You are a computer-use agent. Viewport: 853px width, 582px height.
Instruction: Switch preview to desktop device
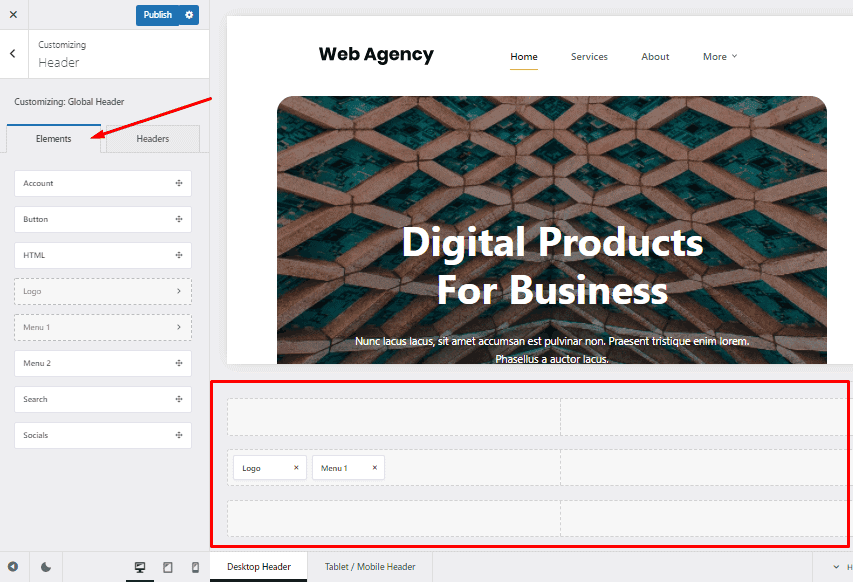click(140, 567)
